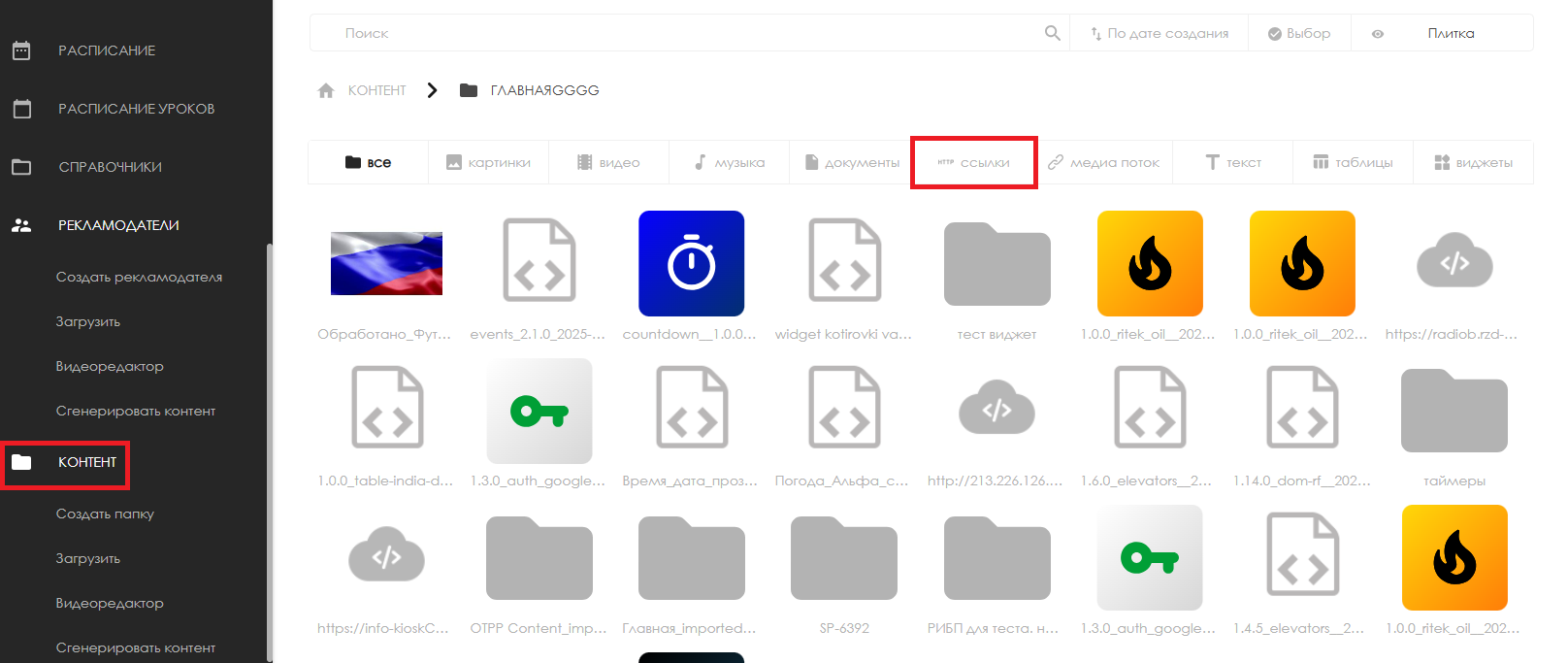Open the radiob.rzd cloud link item
The height and width of the screenshot is (663, 1568).
(x=1454, y=263)
